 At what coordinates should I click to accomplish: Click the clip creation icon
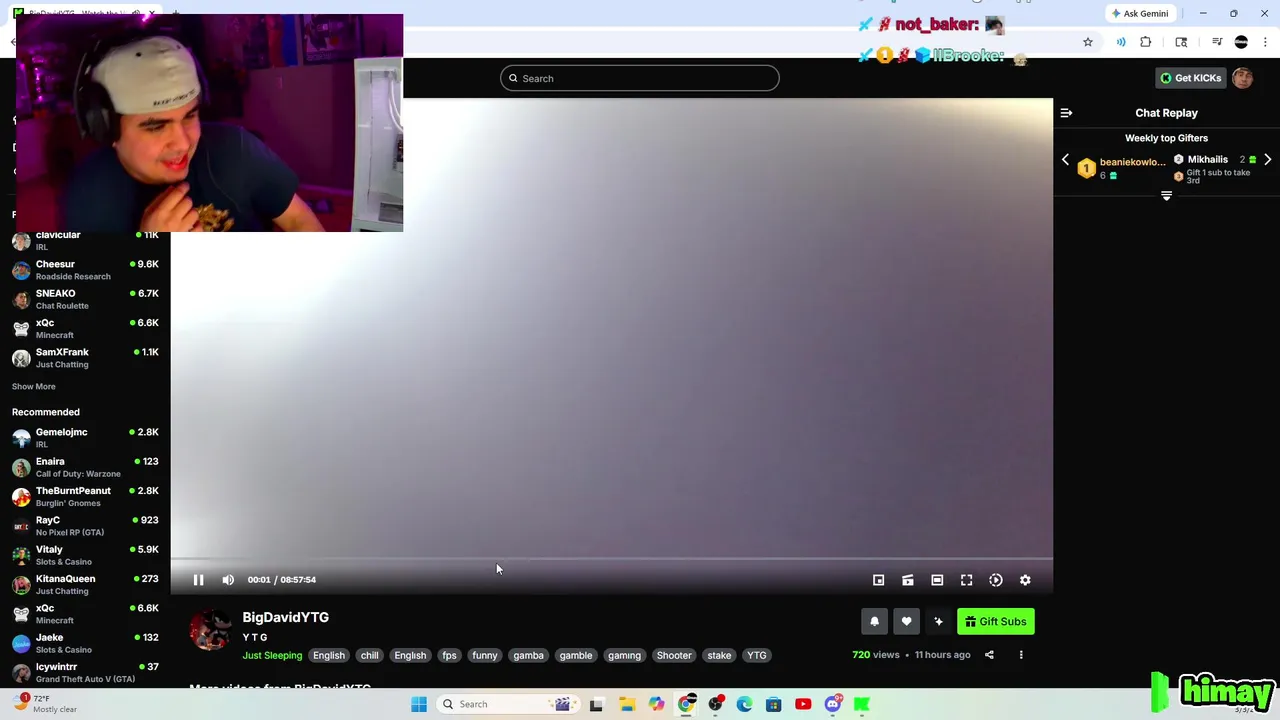point(908,580)
